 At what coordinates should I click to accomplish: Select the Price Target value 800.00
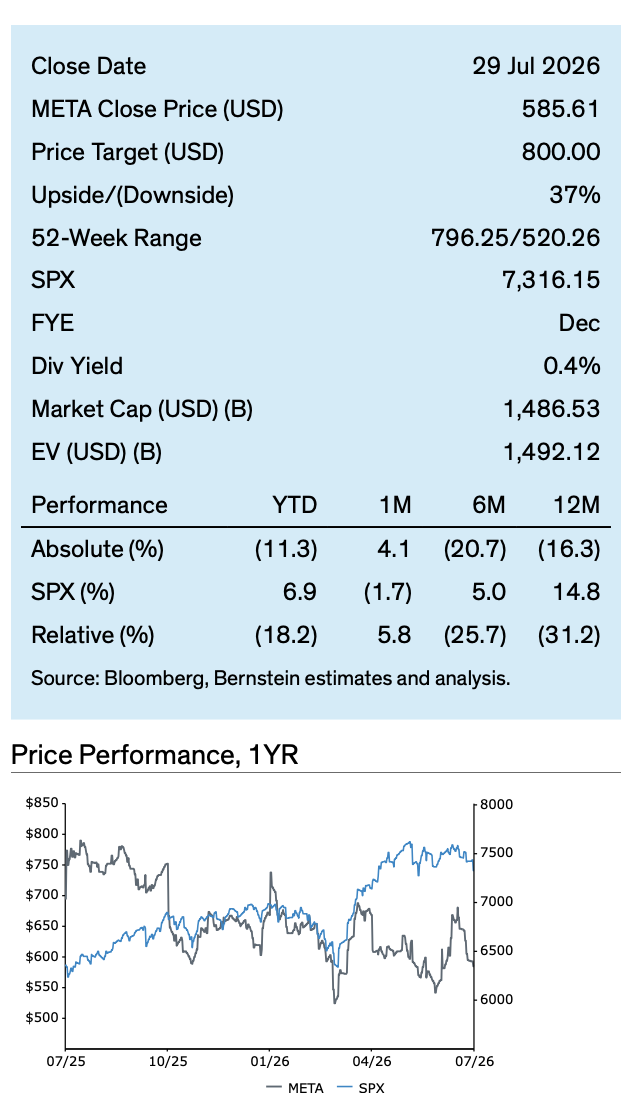560,152
